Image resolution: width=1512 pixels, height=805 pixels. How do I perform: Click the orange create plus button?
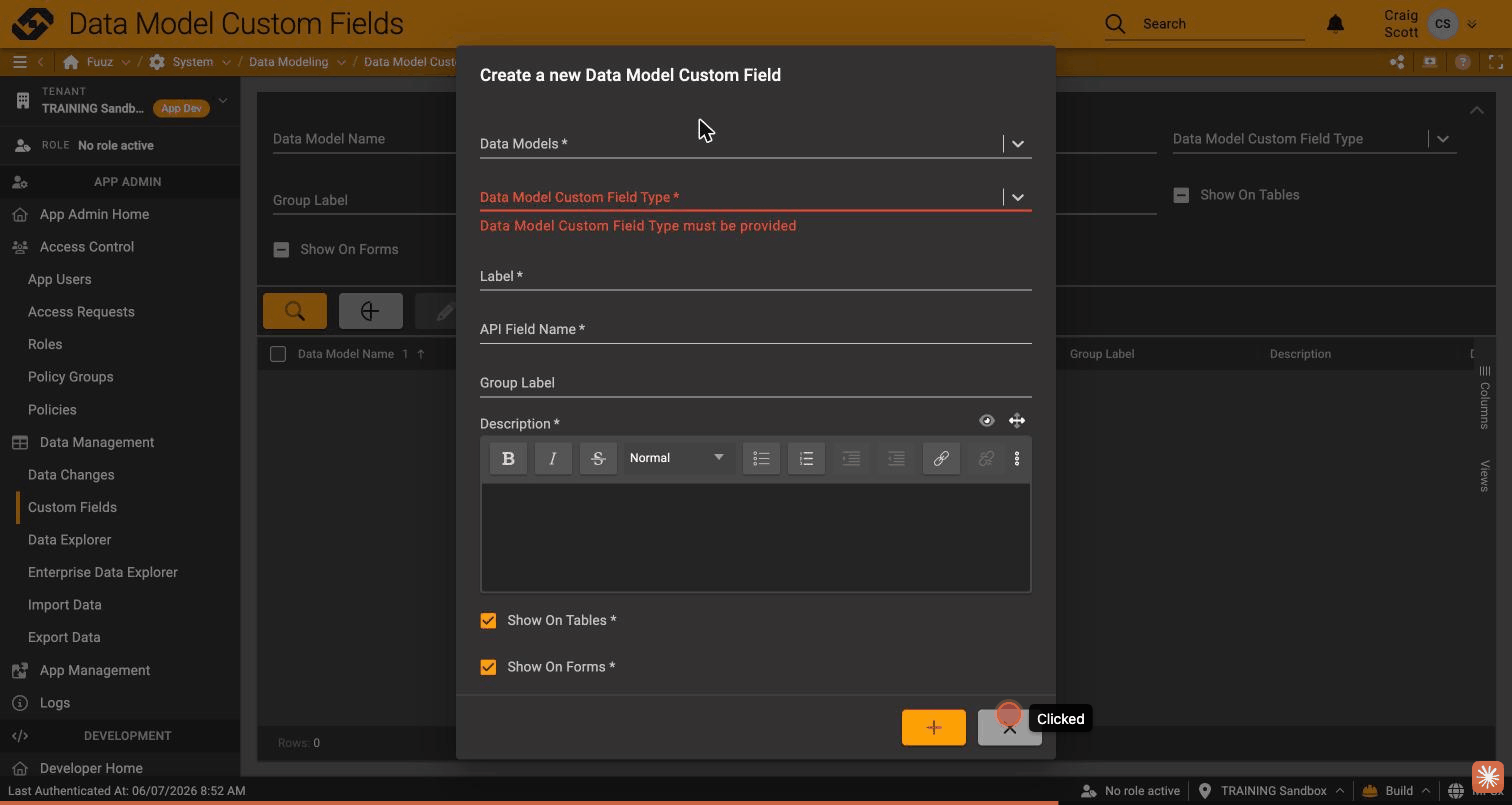tap(934, 728)
